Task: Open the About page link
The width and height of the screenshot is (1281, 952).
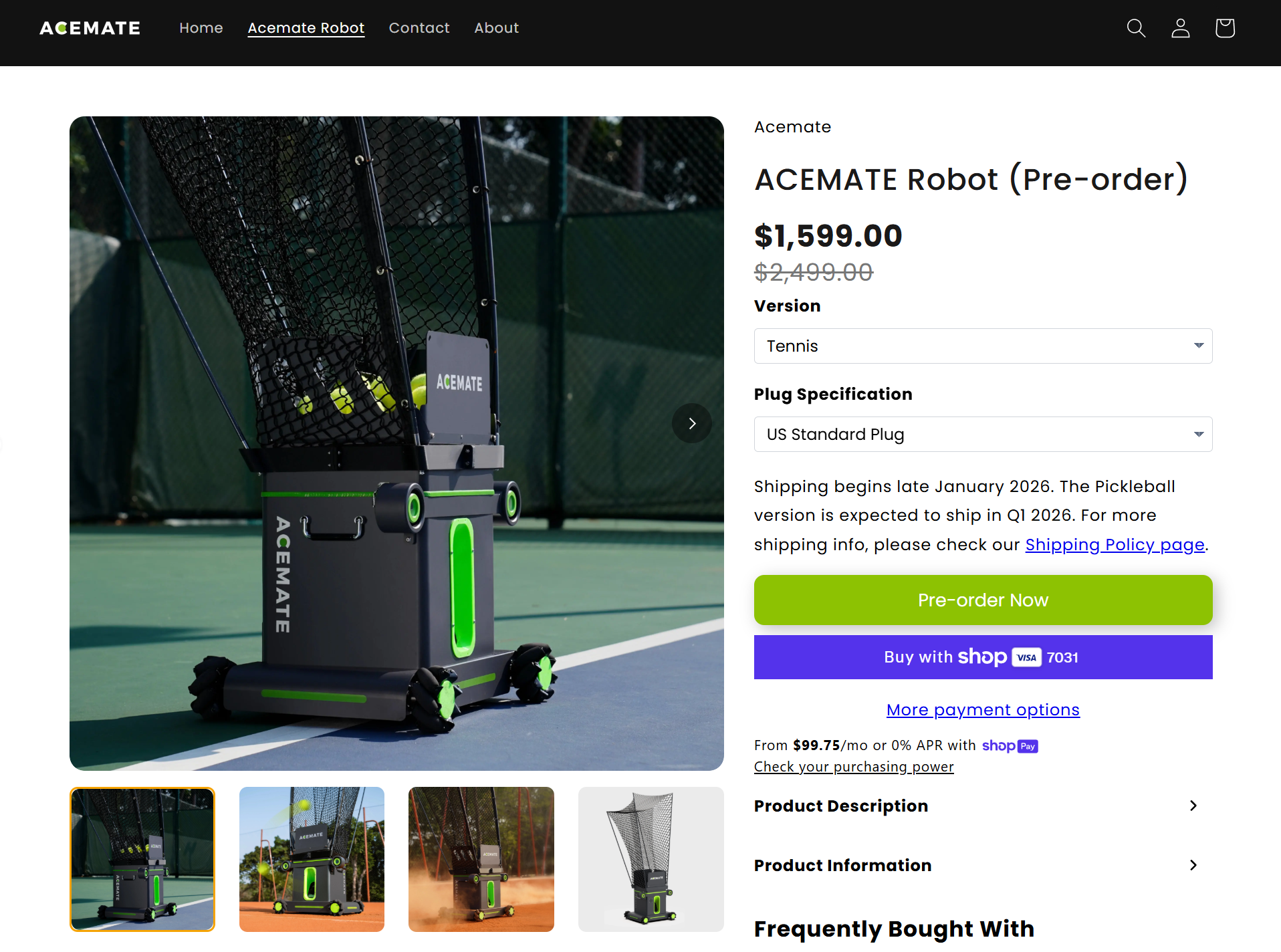Action: (496, 28)
